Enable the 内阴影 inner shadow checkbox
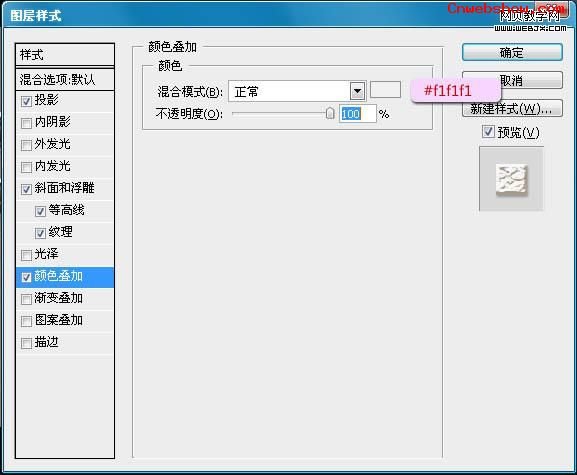 [x=26, y=123]
